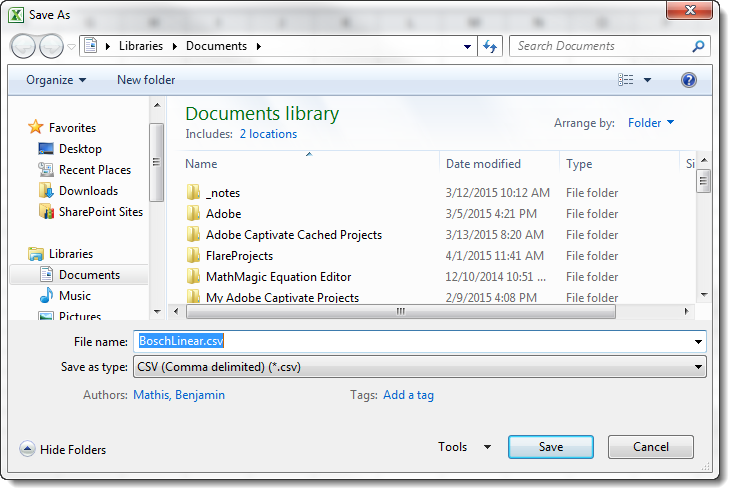Collapse folder pane with Hide Folders
The height and width of the screenshot is (495, 735).
coord(63,450)
